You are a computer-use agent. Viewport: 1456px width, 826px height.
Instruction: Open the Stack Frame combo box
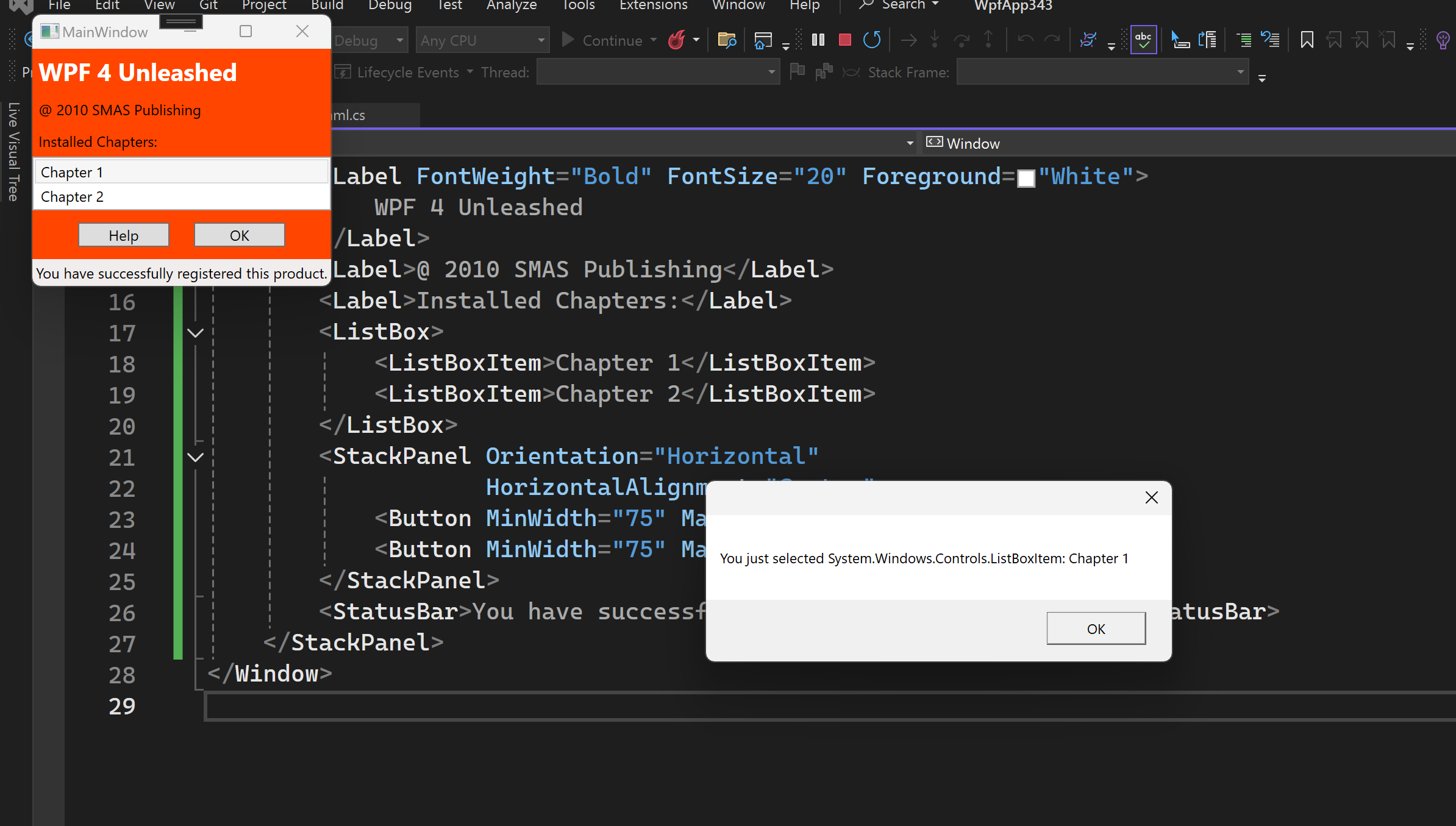coord(1102,73)
